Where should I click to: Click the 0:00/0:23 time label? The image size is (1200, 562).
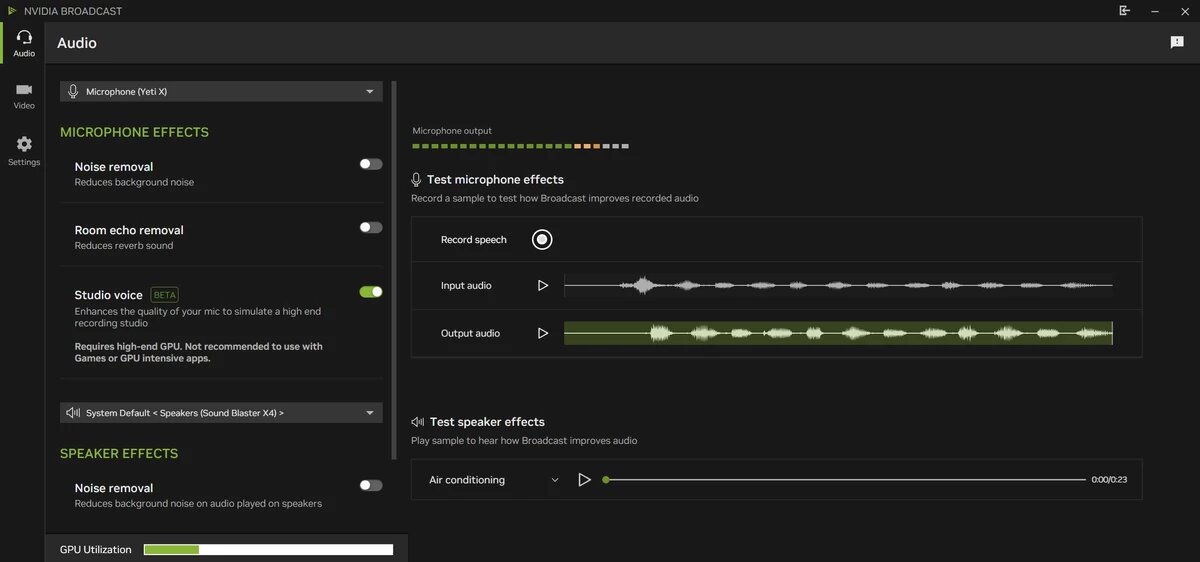(x=1109, y=480)
